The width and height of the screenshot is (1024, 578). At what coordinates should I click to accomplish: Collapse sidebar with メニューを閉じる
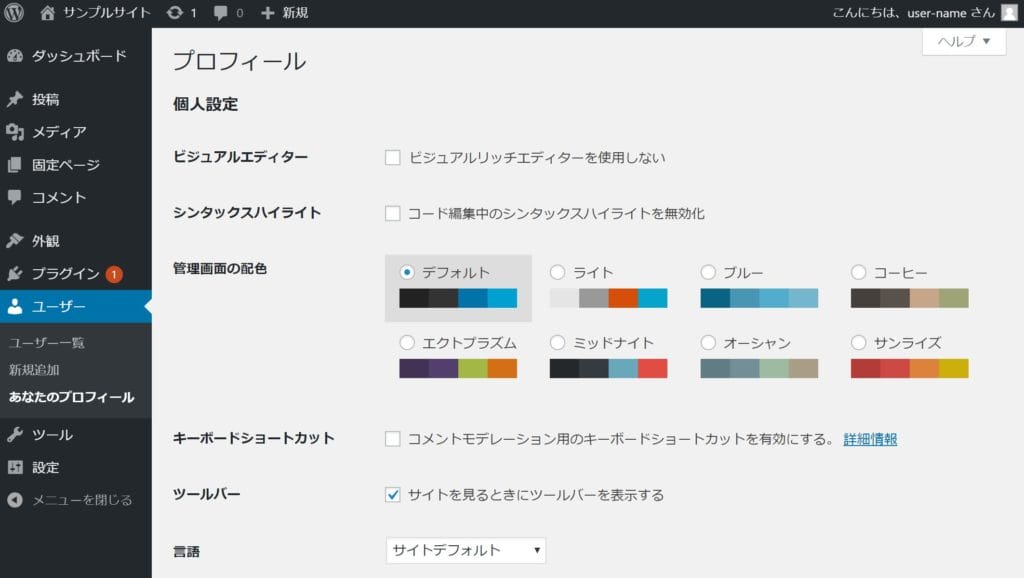(x=81, y=500)
